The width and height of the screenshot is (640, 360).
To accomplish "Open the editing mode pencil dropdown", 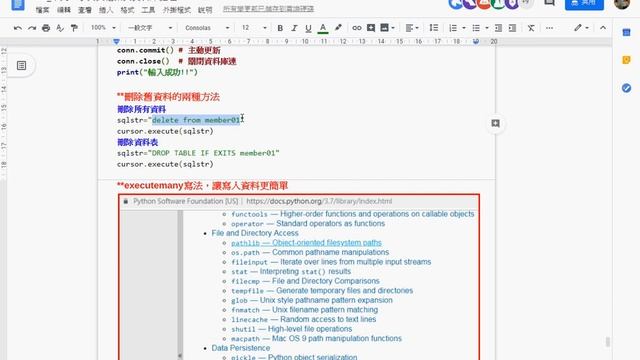I will tap(581, 28).
